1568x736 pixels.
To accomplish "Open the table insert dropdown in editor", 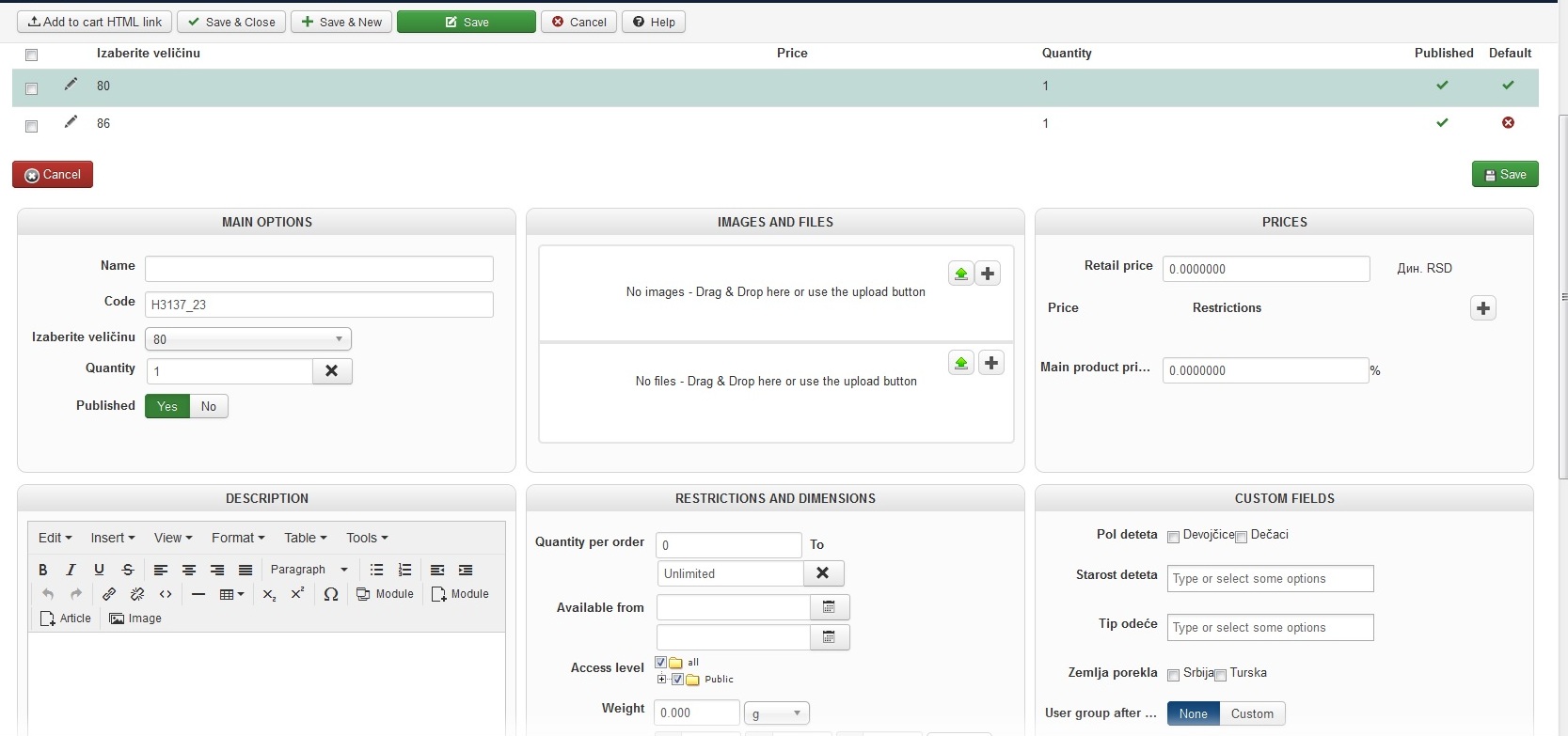I will pyautogui.click(x=231, y=594).
